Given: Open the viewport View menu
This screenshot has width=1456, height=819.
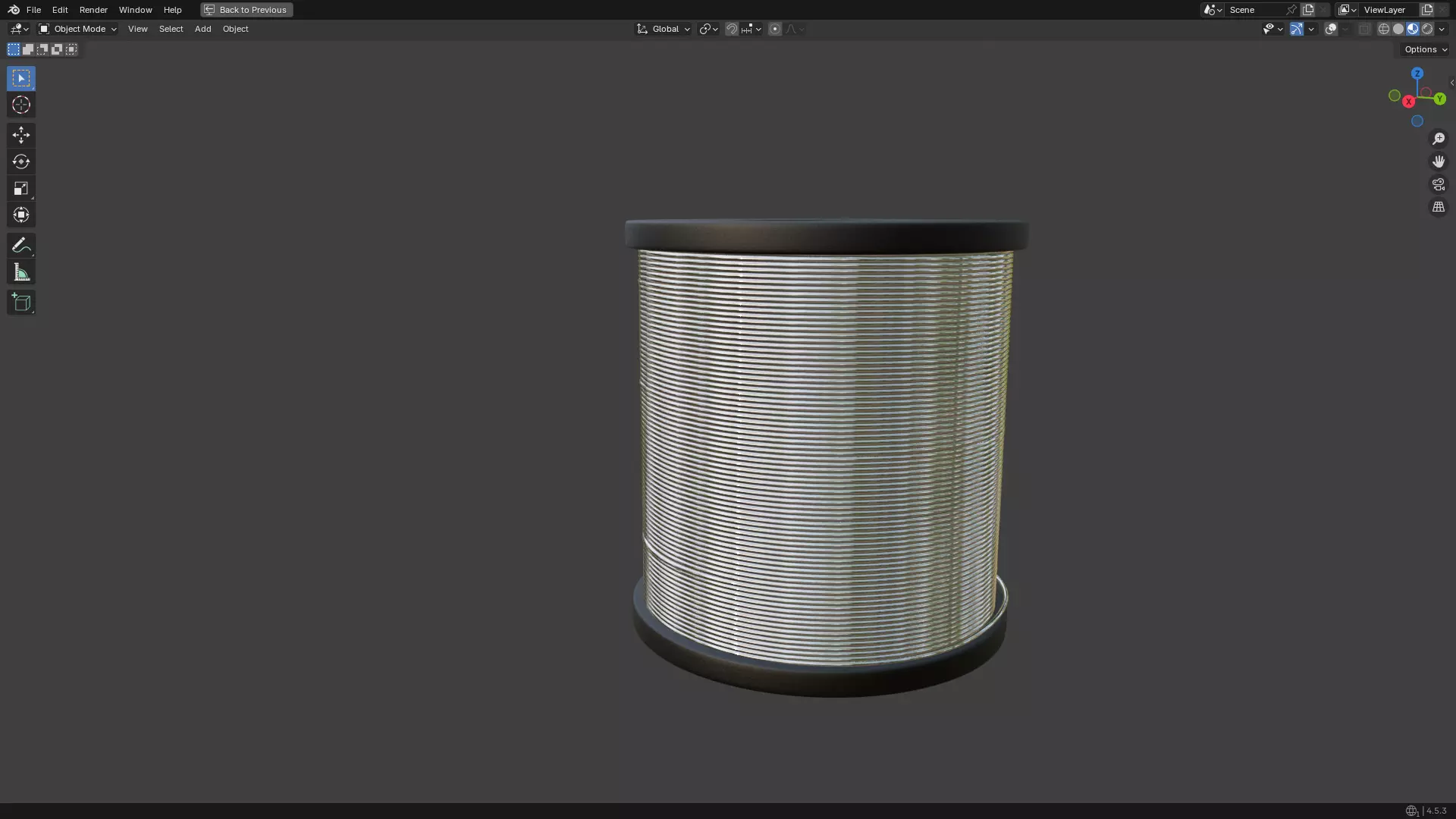Looking at the screenshot, I should point(137,29).
